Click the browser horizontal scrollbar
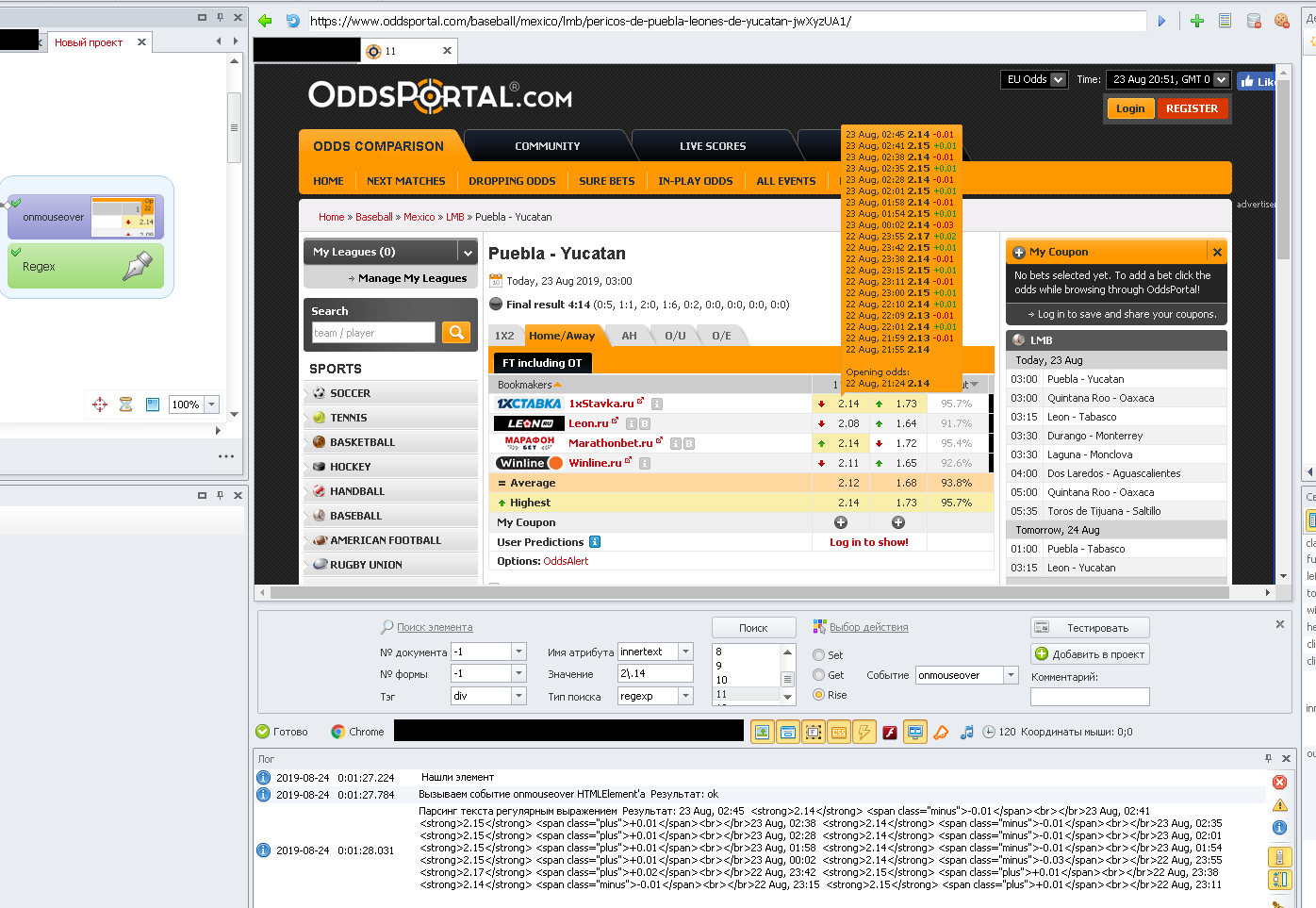This screenshot has height=908, width=1316. pyautogui.click(x=749, y=593)
